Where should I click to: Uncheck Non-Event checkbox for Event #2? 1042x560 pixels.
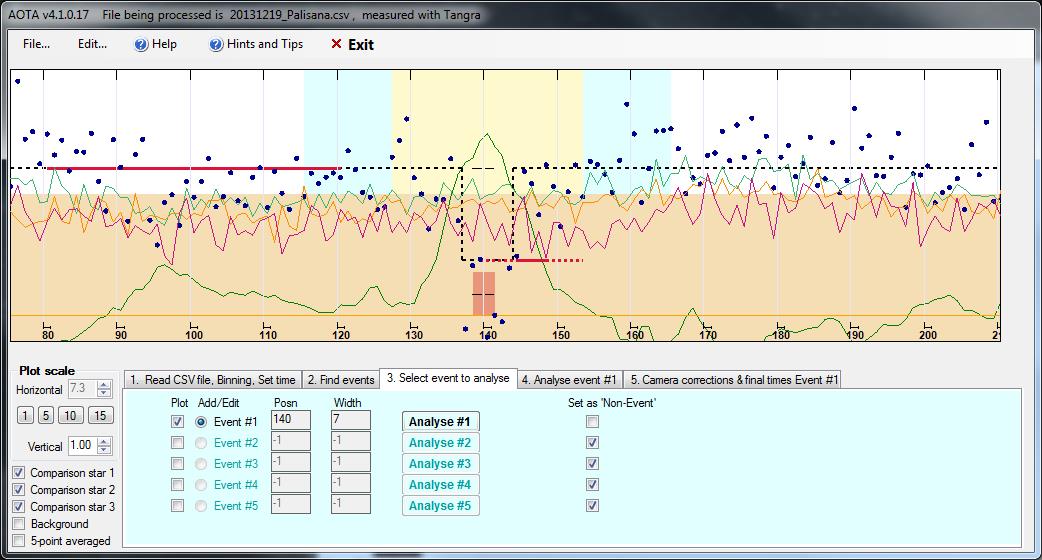click(592, 442)
